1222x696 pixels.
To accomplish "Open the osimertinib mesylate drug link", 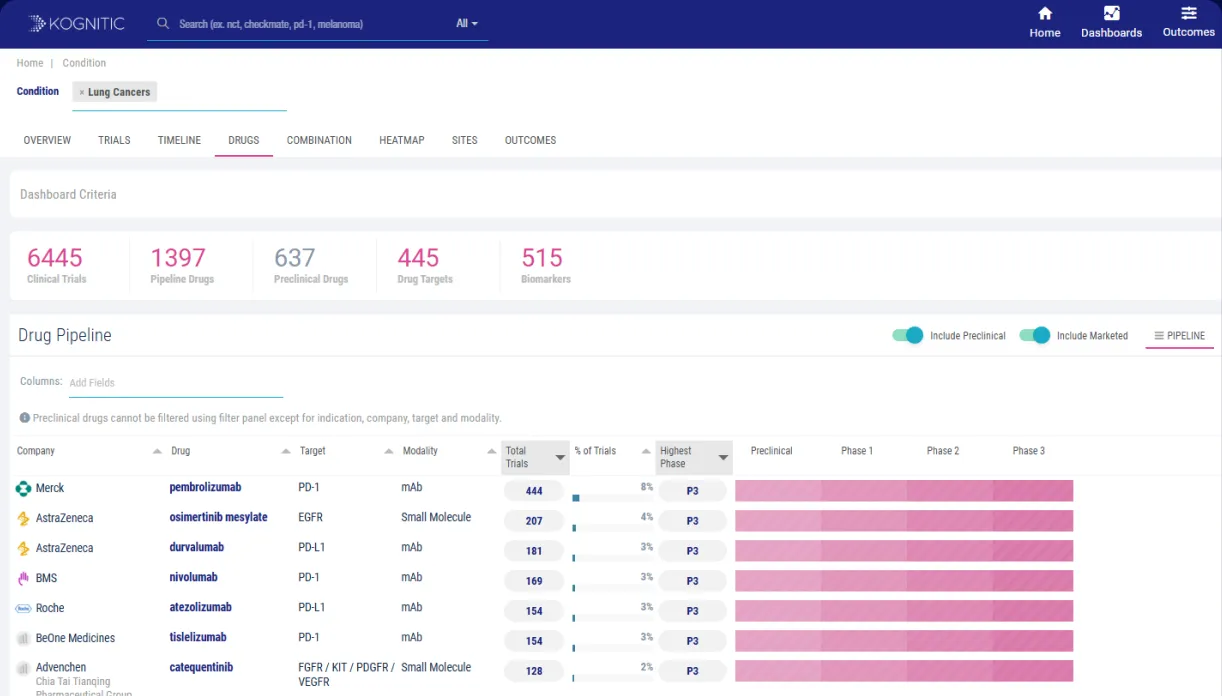I will tap(218, 517).
